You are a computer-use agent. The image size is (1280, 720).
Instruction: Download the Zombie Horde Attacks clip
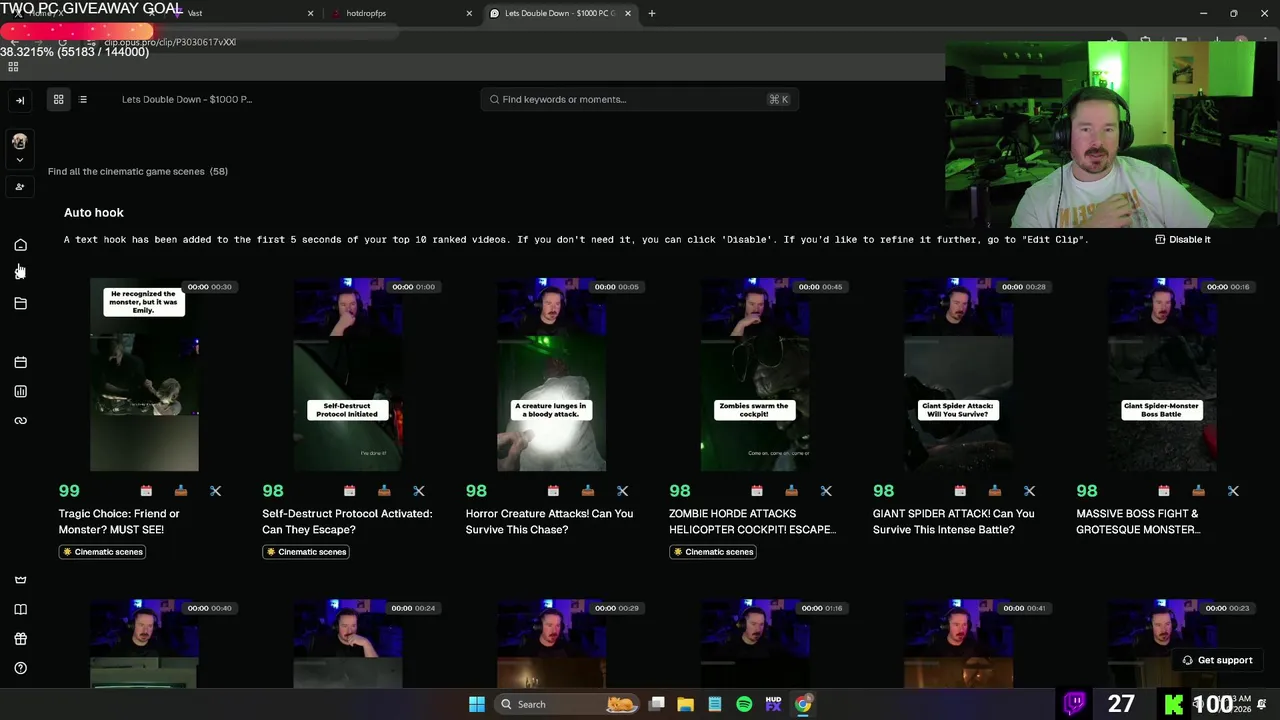pos(791,491)
